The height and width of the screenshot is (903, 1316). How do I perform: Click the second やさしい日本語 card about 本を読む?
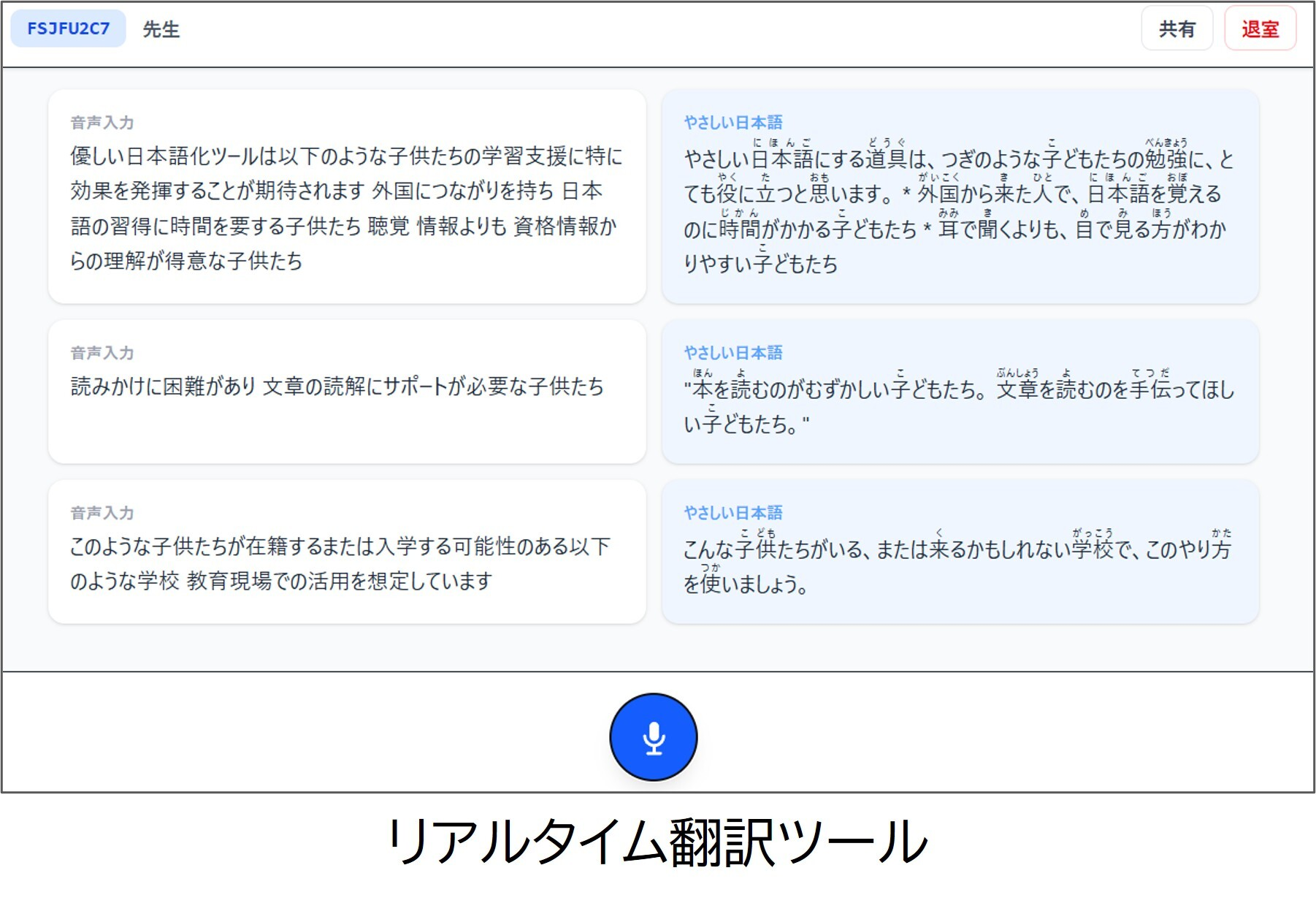[960, 392]
